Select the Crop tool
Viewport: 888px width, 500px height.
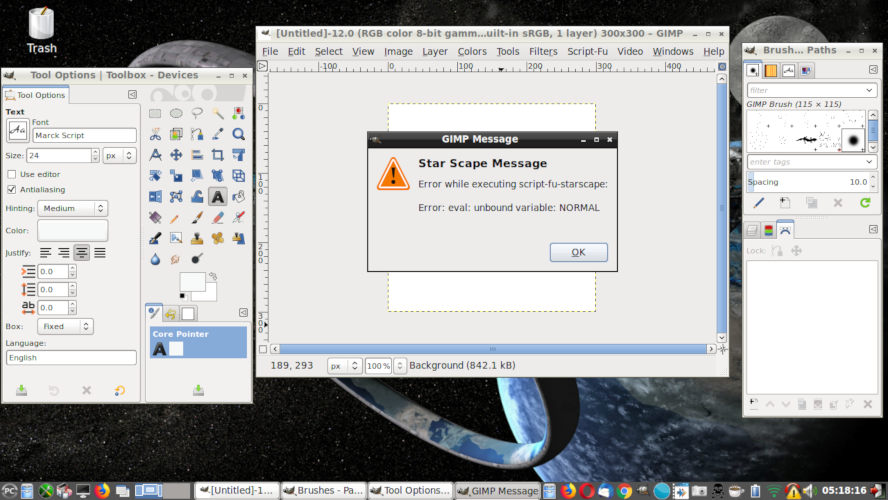(218, 155)
